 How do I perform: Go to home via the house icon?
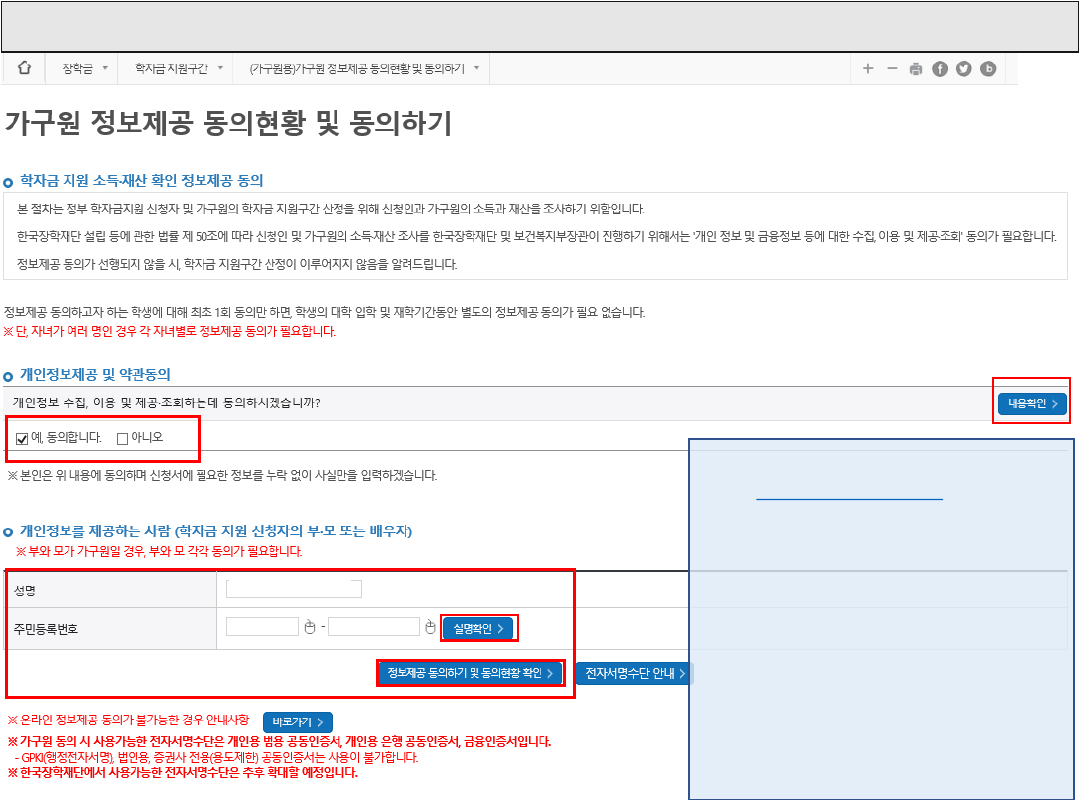click(25, 69)
